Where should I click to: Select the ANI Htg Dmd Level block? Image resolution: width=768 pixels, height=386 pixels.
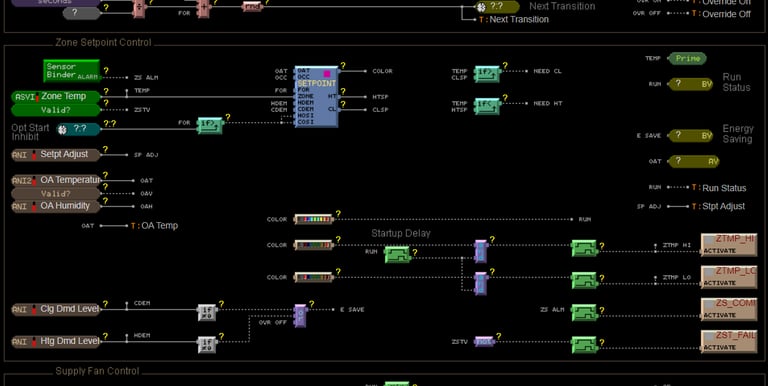pyautogui.click(x=56, y=341)
